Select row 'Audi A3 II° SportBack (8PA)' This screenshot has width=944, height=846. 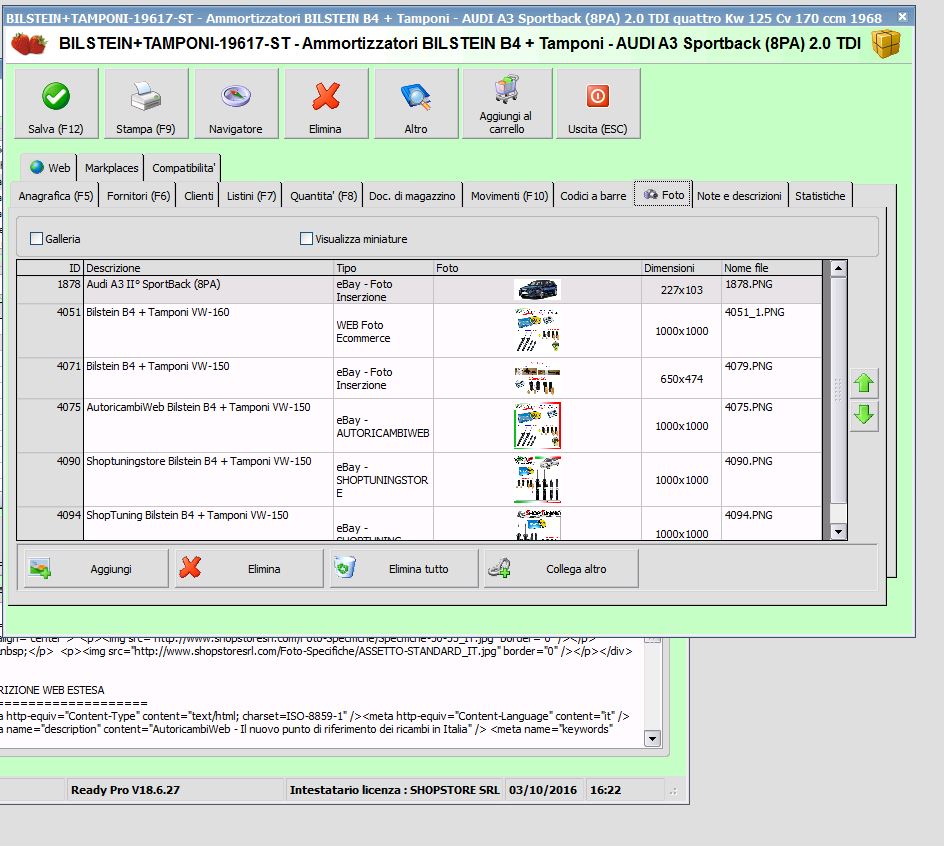coord(419,290)
